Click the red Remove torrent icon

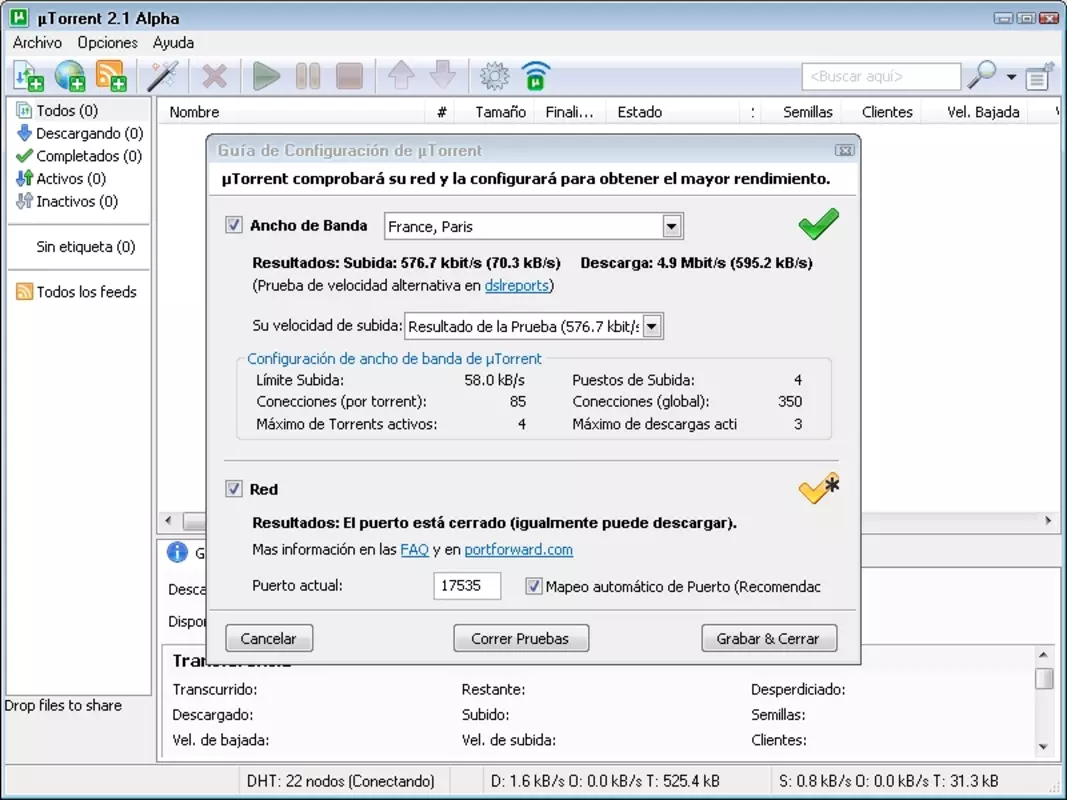(x=214, y=76)
